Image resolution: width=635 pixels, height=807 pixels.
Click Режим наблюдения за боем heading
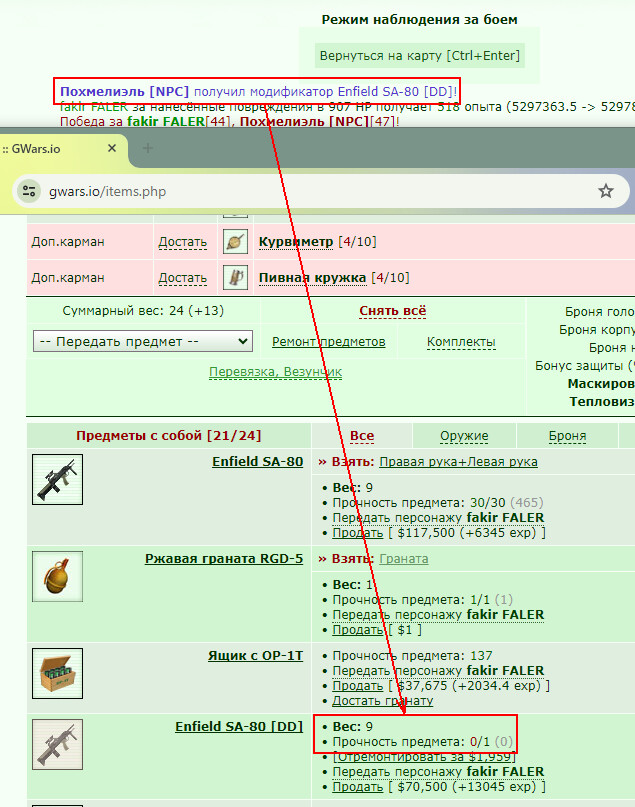[419, 20]
